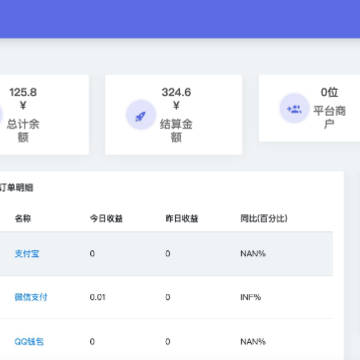Screen dimensions: 360x360
Task: Click the NAN% cell in QQ钱包 row
Action: coord(253,341)
